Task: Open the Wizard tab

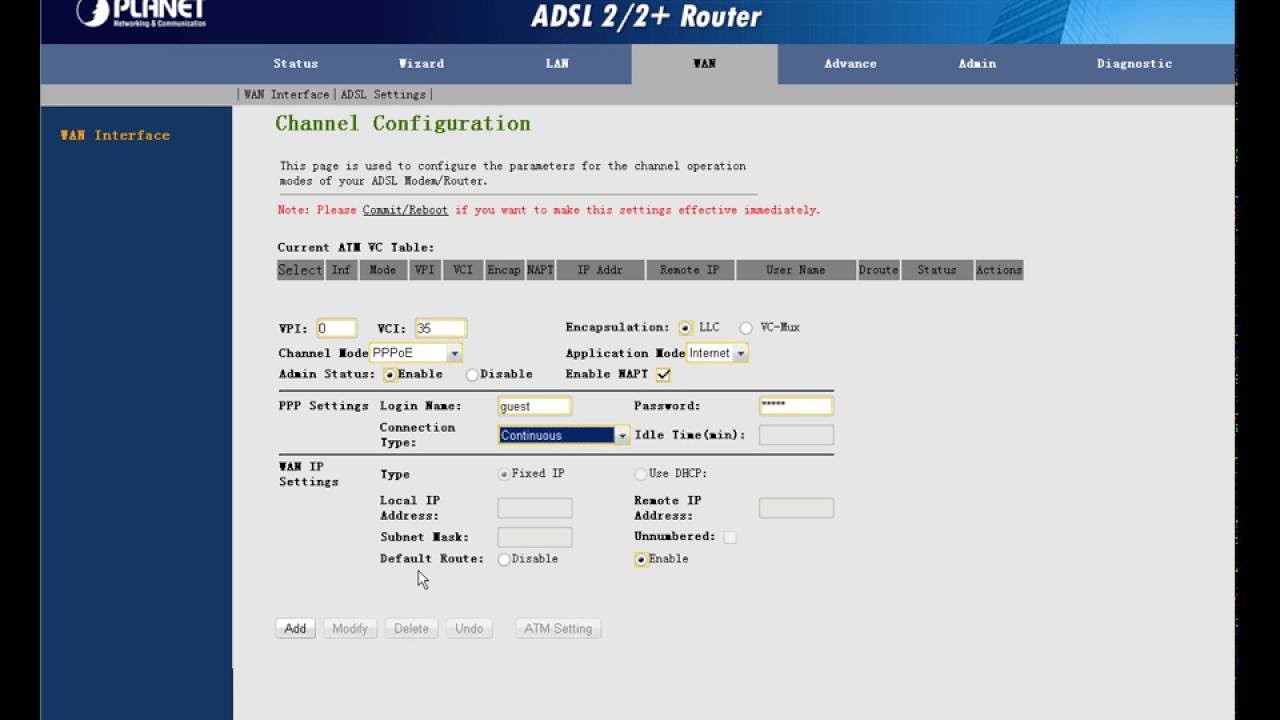Action: pyautogui.click(x=421, y=63)
